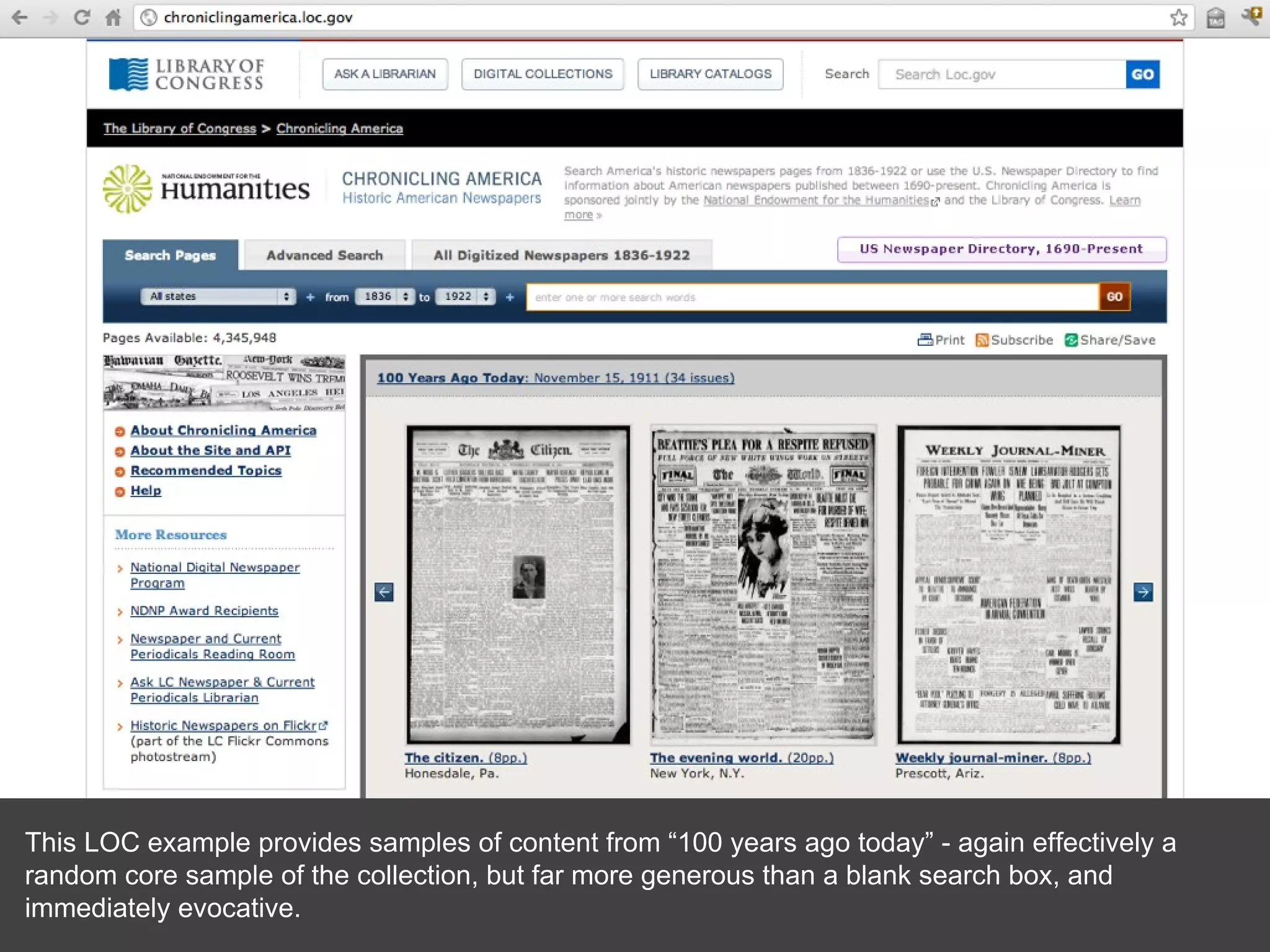Switch to Advanced Search tab
Viewport: 1270px width, 952px height.
coord(324,255)
